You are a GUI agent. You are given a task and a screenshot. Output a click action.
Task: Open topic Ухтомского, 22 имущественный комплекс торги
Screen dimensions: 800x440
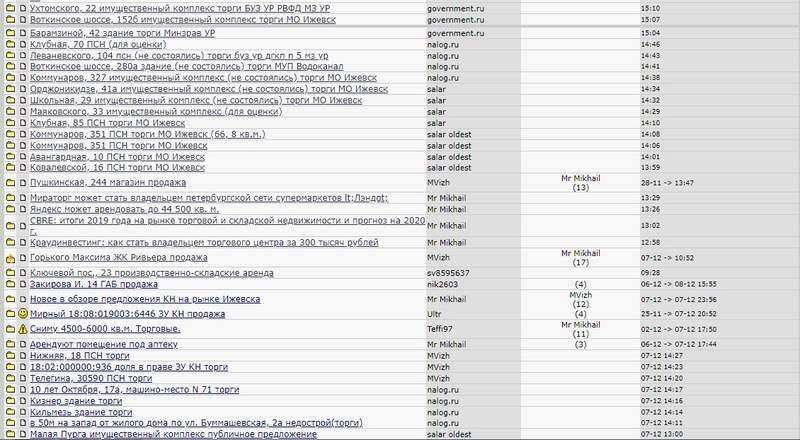click(180, 8)
